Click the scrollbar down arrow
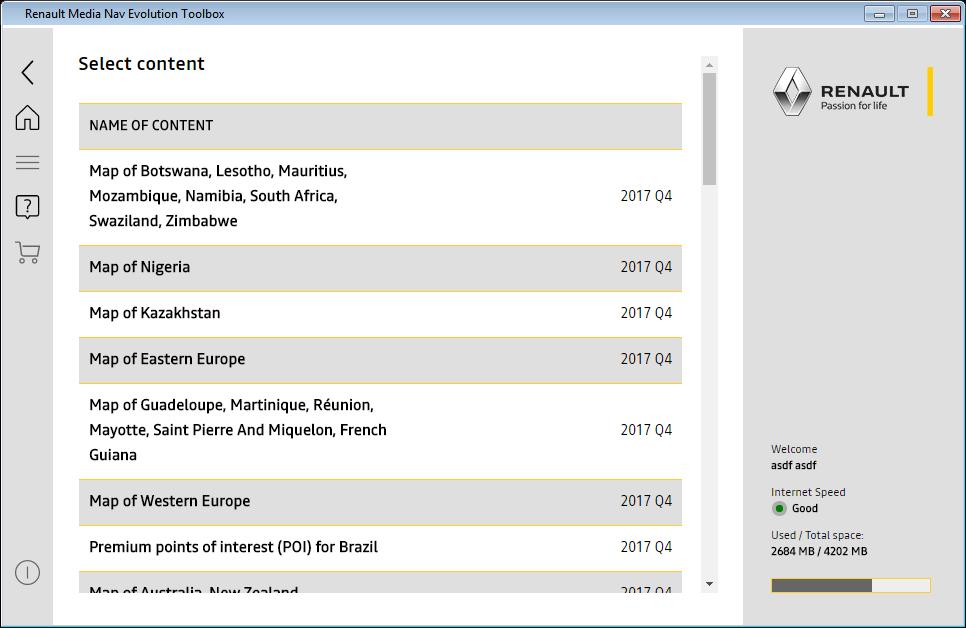This screenshot has height=628, width=966. pos(709,584)
